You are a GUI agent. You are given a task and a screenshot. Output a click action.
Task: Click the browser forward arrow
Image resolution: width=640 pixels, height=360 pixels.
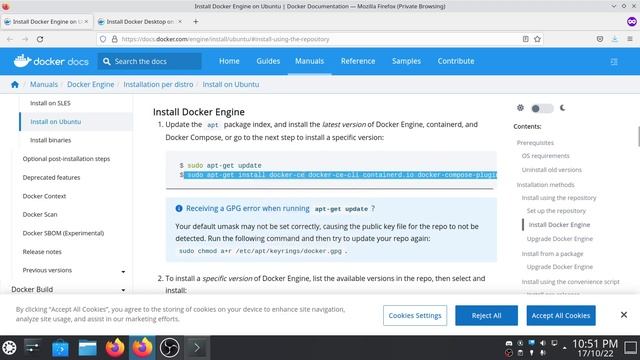click(25, 39)
